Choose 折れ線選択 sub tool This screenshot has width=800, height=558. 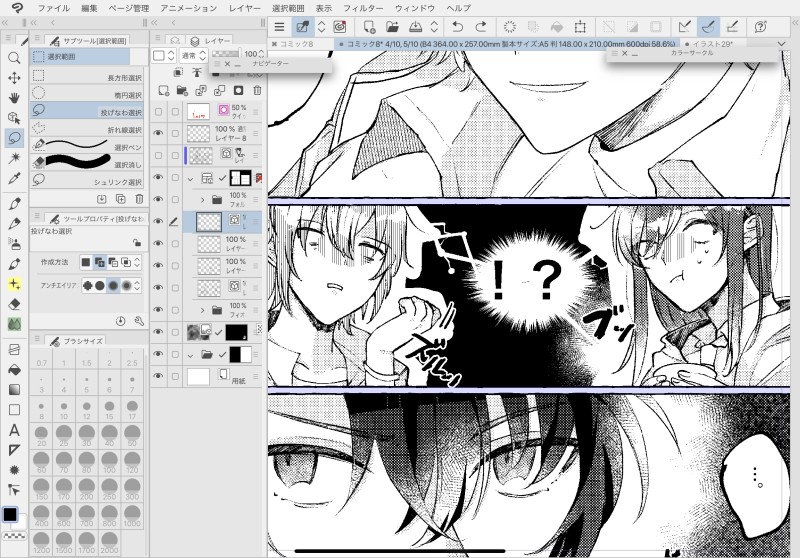click(87, 129)
